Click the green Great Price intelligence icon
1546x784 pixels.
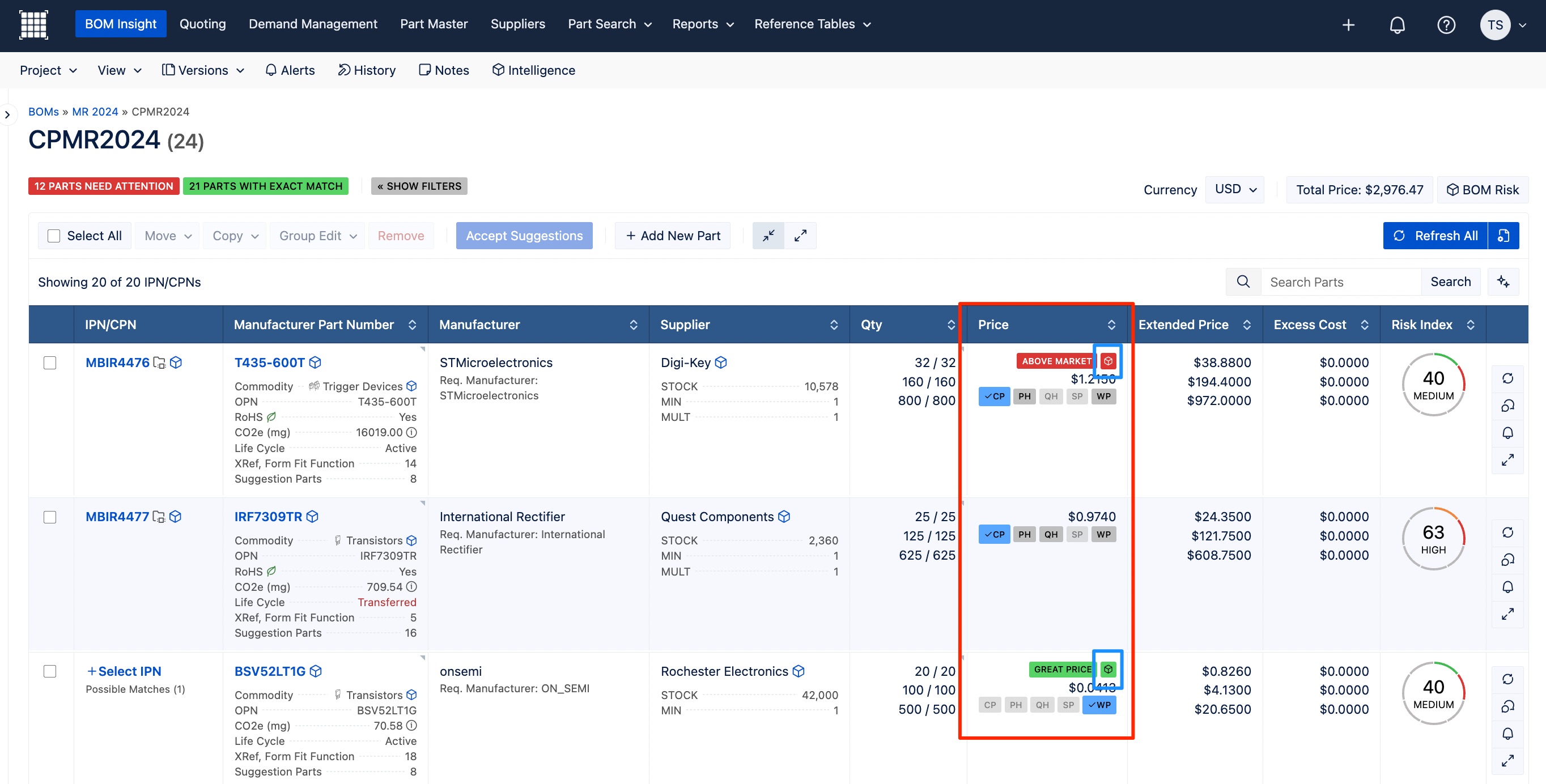point(1108,670)
